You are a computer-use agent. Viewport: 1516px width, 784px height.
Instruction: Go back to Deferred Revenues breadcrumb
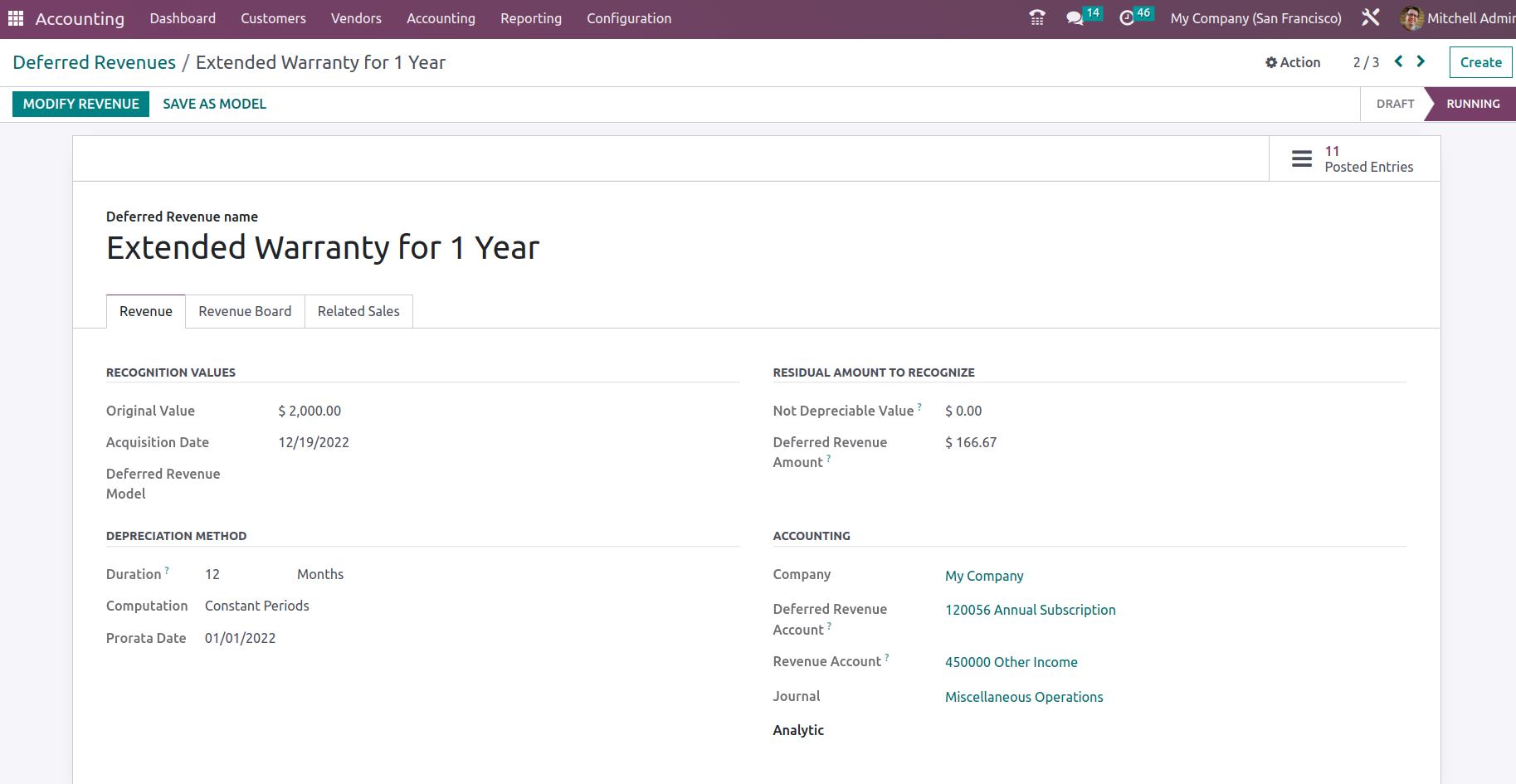95,62
